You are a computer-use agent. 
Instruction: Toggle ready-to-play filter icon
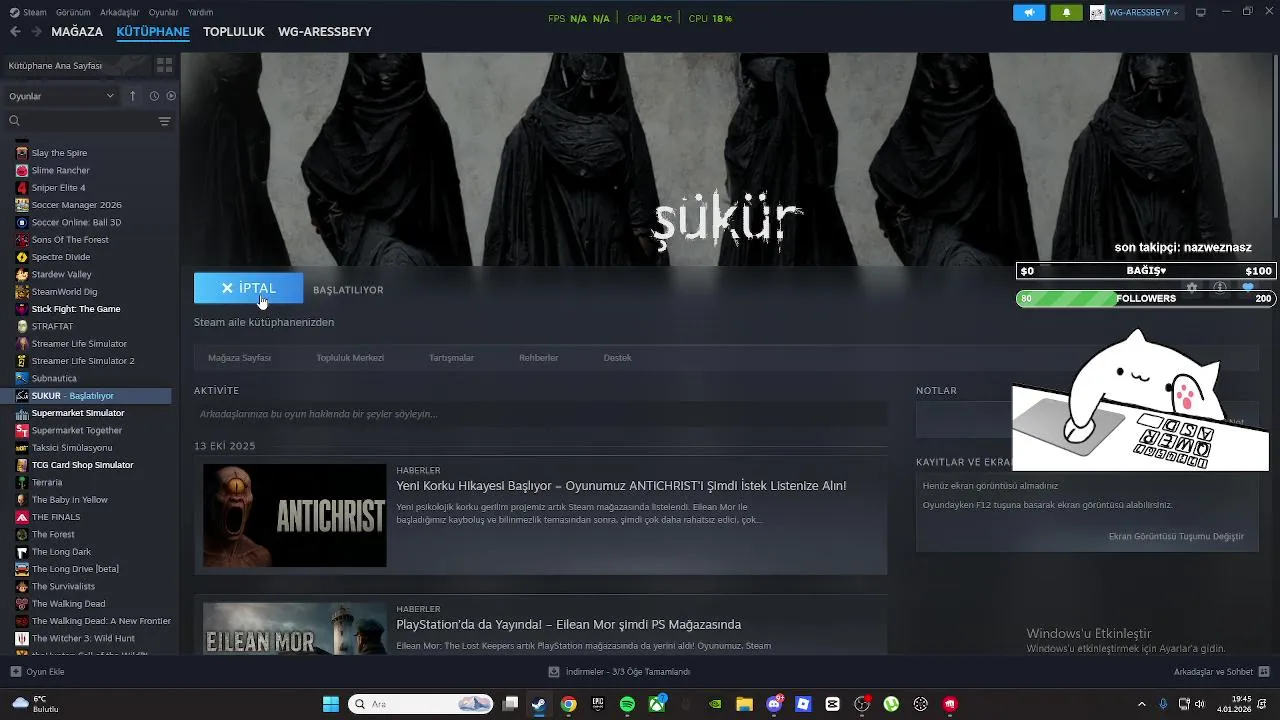coord(171,96)
